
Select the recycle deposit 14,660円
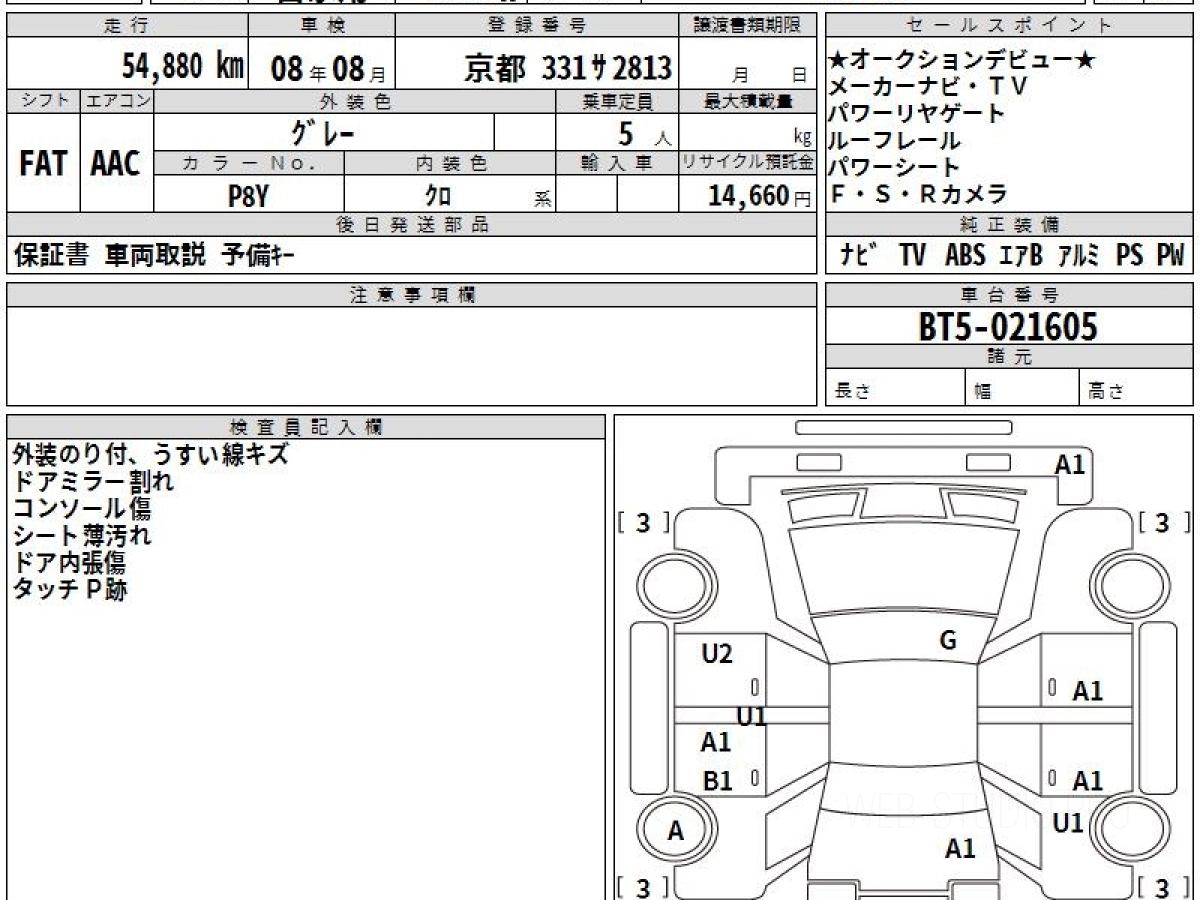point(760,196)
